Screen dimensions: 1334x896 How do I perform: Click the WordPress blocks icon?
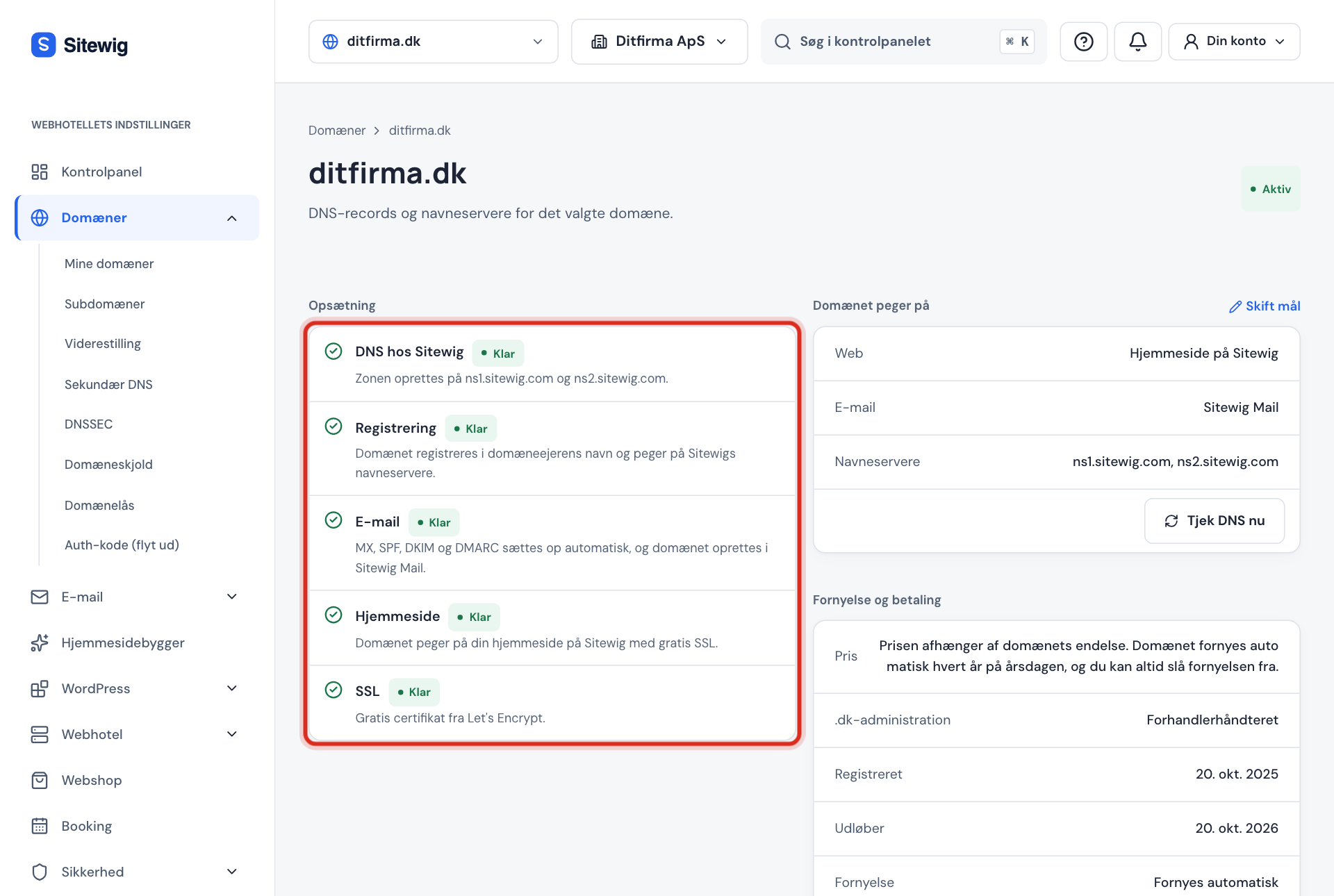pos(40,688)
